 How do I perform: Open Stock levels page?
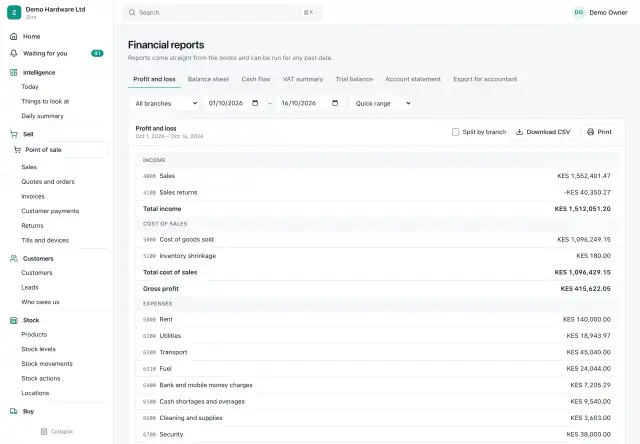coord(38,349)
